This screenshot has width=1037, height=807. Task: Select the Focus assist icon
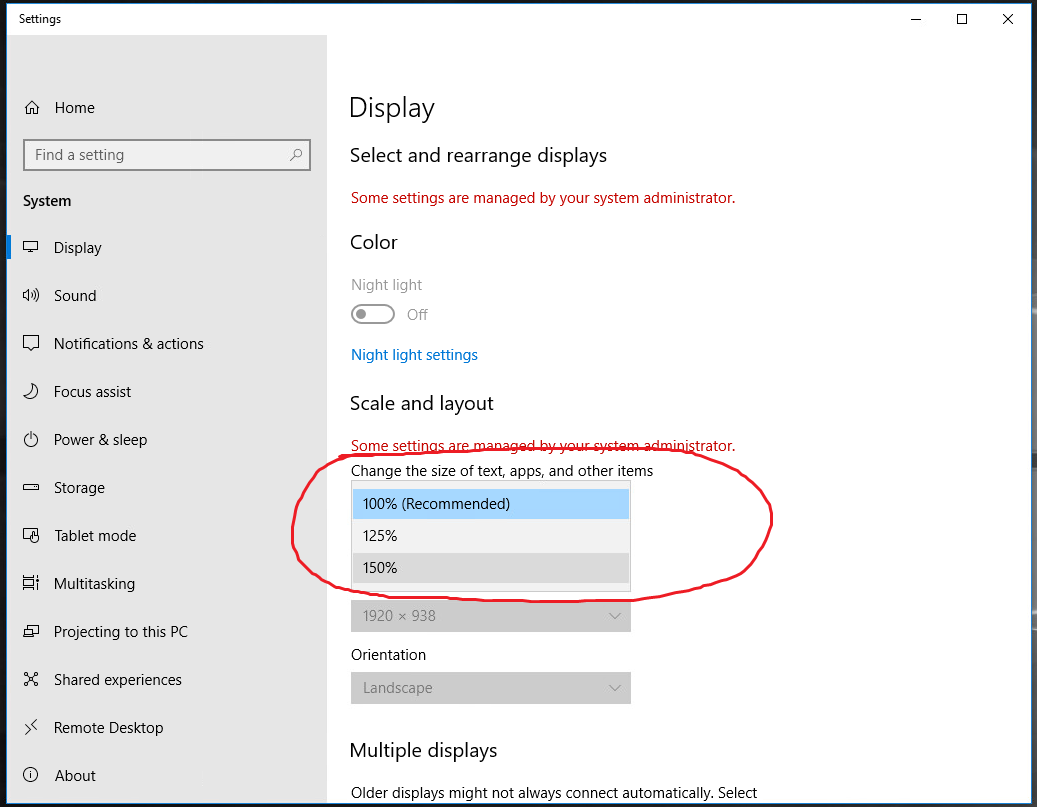click(31, 391)
